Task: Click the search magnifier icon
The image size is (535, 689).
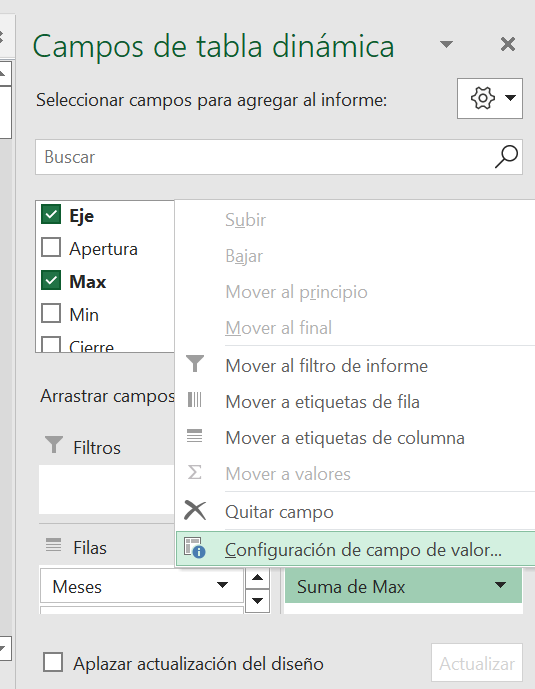Action: [x=506, y=156]
